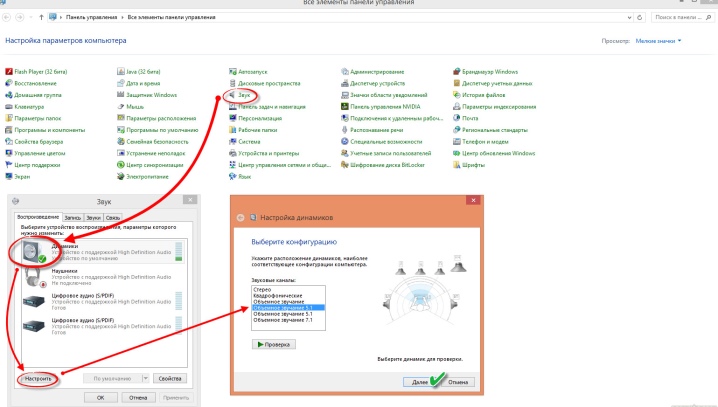
Task: Open Распознавание речи item
Action: (372, 130)
